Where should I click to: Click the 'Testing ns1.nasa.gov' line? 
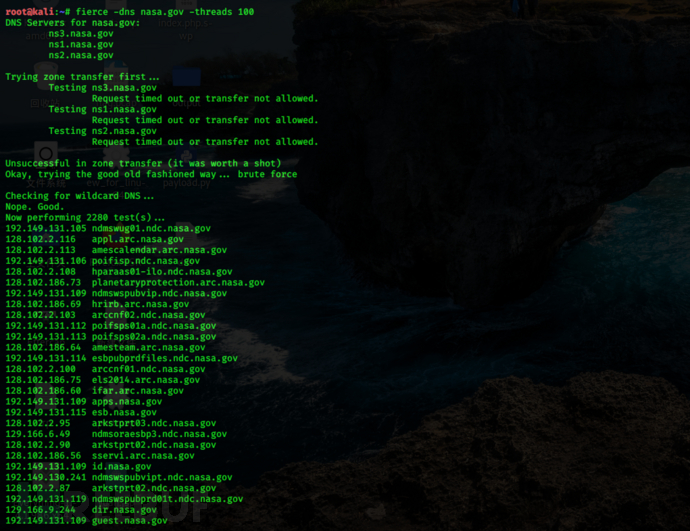[x=103, y=109]
